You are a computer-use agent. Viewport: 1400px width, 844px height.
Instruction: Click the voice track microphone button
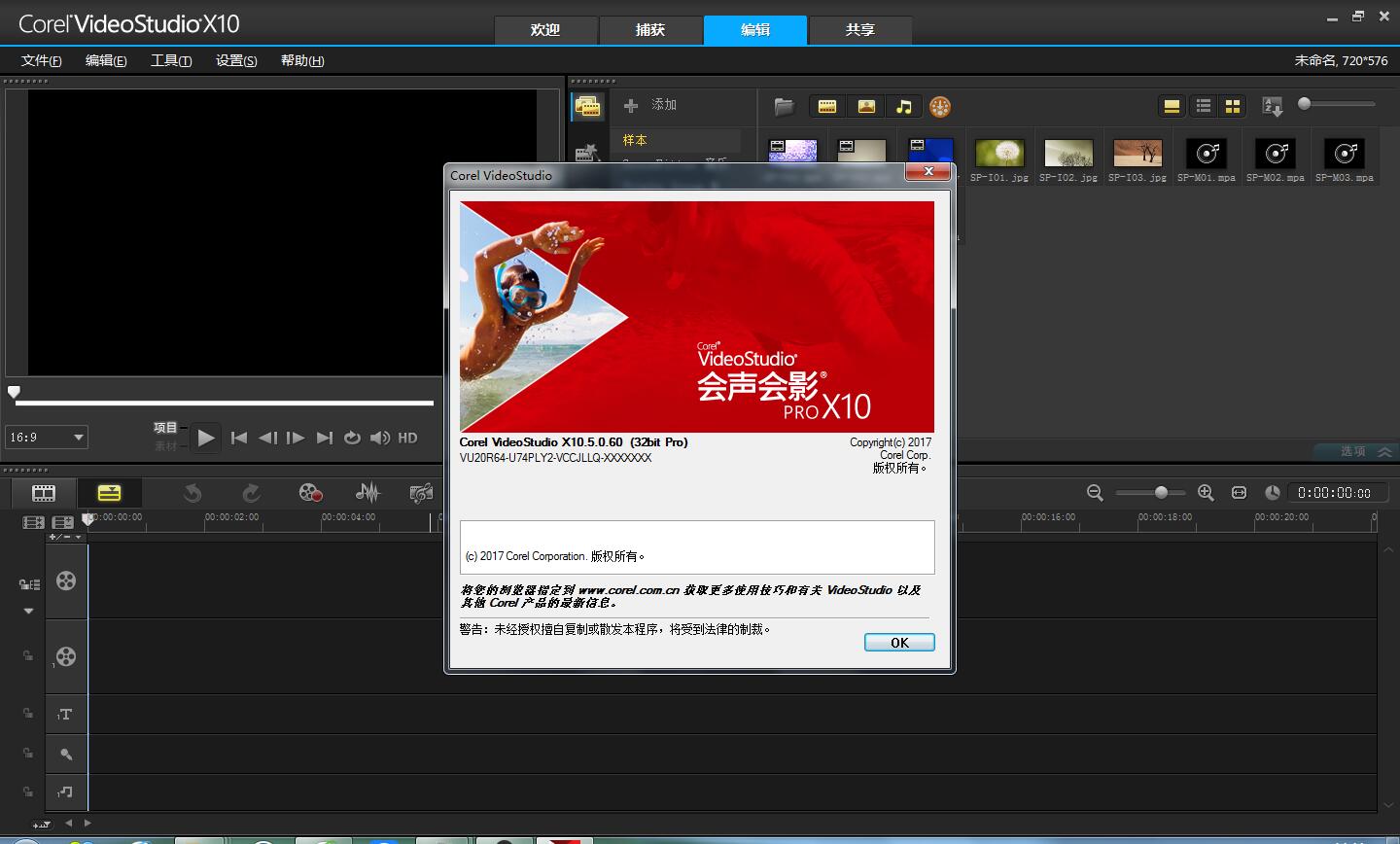click(66, 754)
